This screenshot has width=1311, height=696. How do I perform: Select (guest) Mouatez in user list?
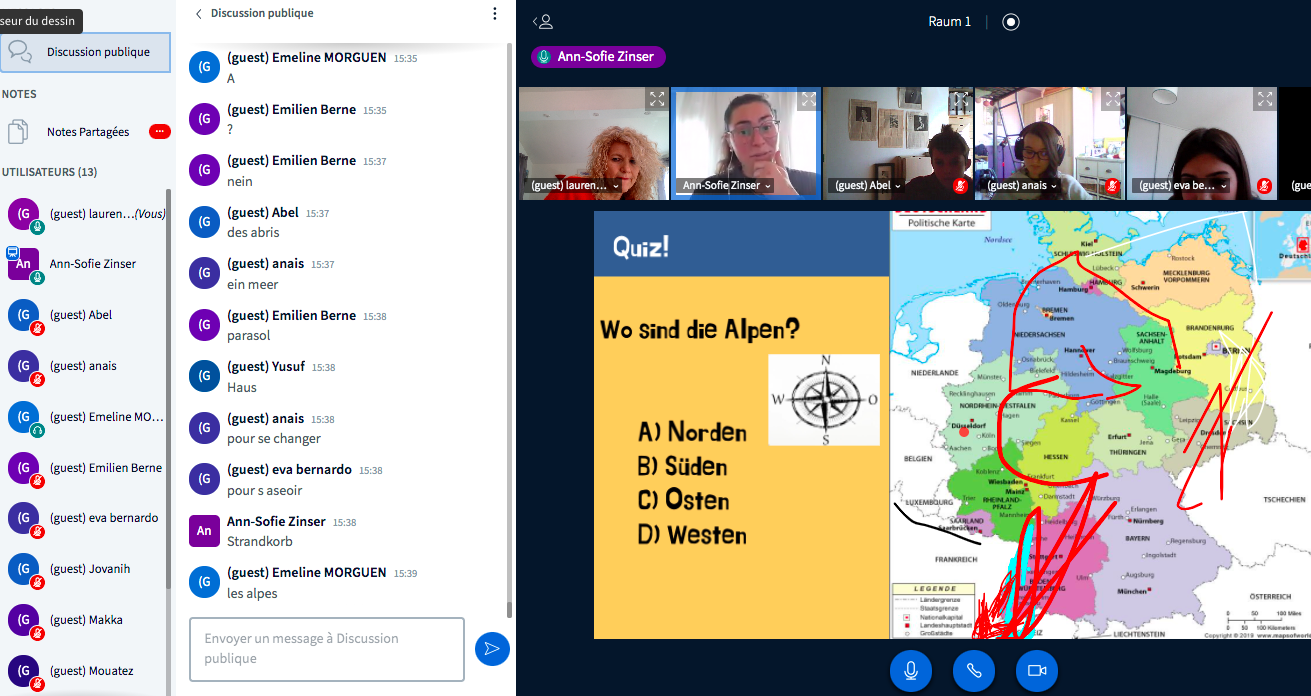point(85,671)
